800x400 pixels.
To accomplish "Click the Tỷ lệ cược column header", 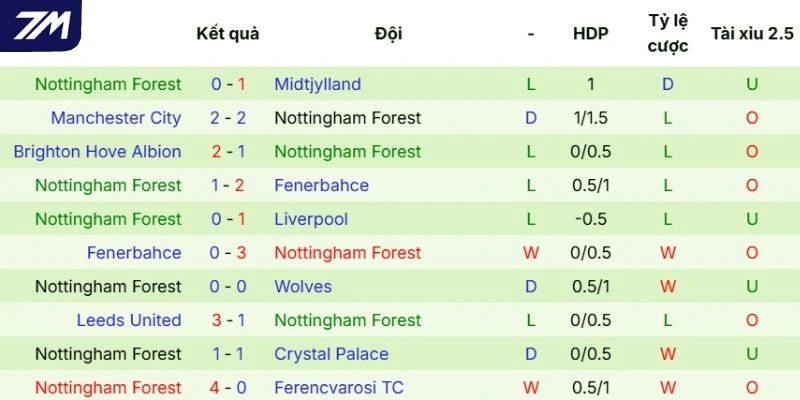I will click(668, 33).
